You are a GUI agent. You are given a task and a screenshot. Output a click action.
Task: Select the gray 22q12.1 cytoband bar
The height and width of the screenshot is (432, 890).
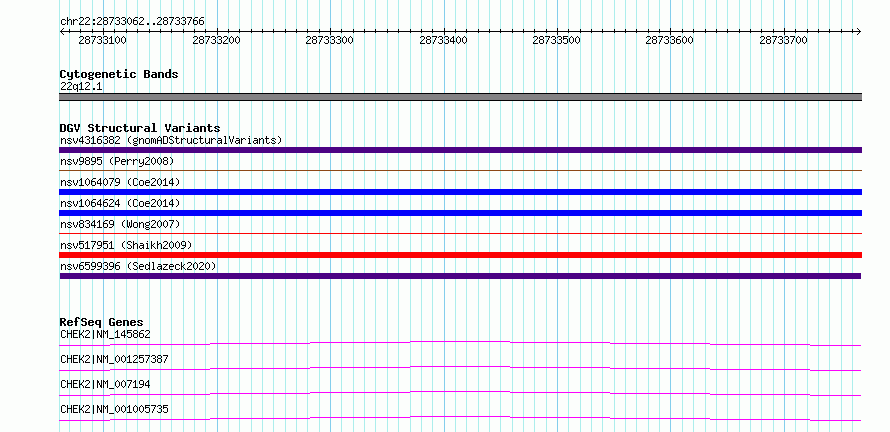pyautogui.click(x=460, y=97)
